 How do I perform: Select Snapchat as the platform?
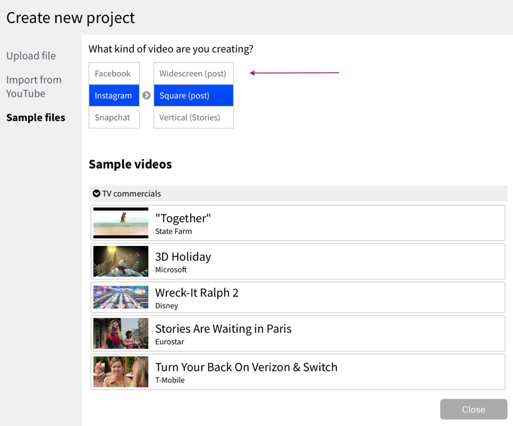(114, 117)
